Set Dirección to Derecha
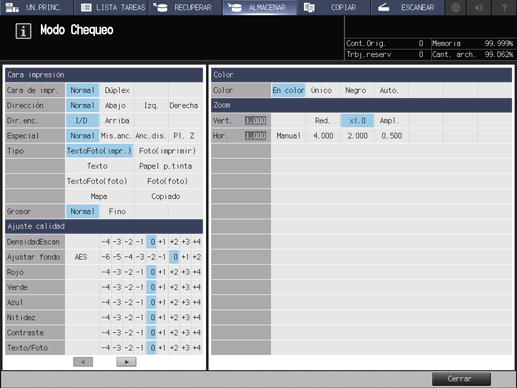This screenshot has width=517, height=388. click(185, 105)
